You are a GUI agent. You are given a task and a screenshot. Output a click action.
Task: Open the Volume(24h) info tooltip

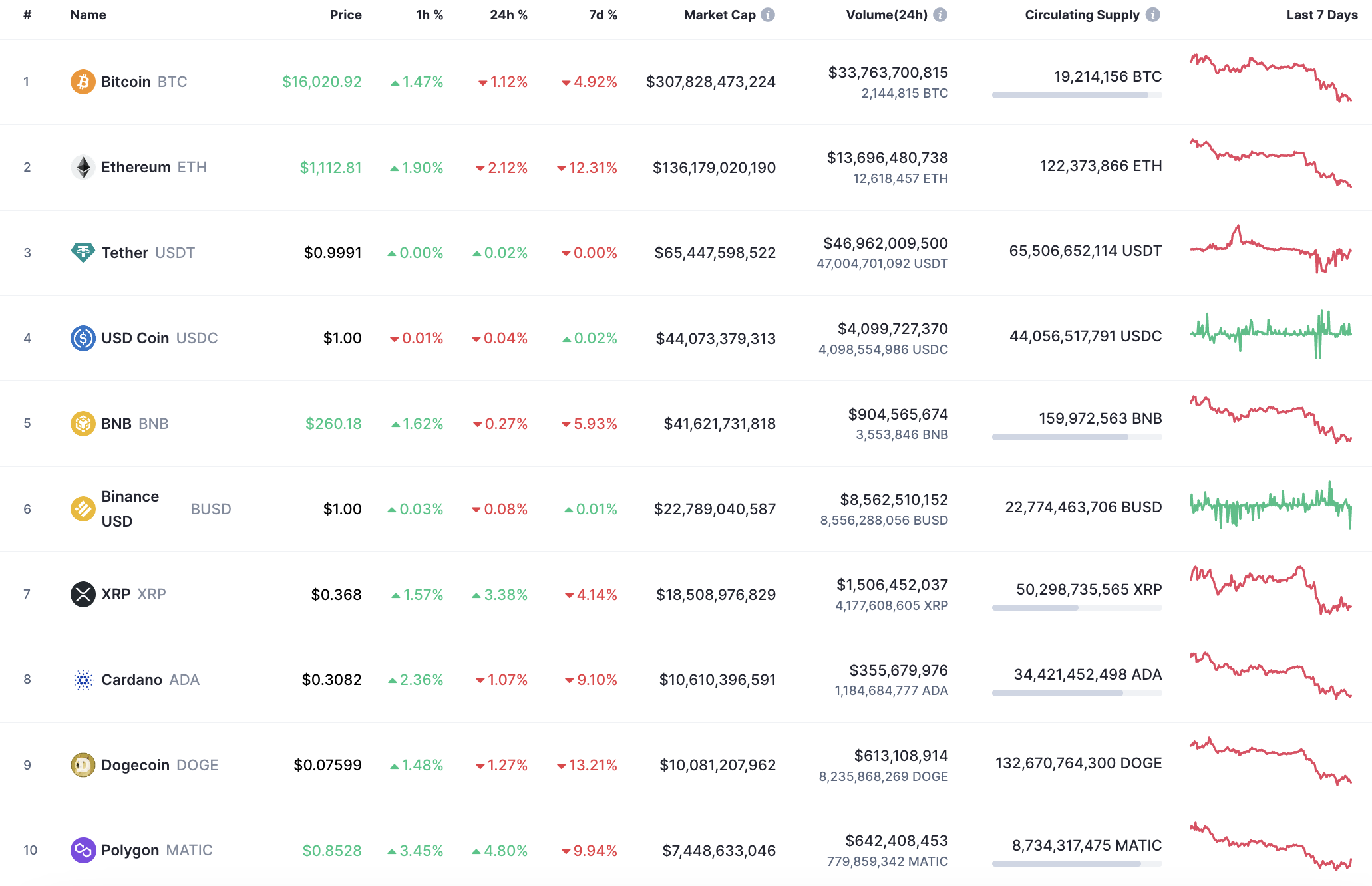pyautogui.click(x=941, y=14)
